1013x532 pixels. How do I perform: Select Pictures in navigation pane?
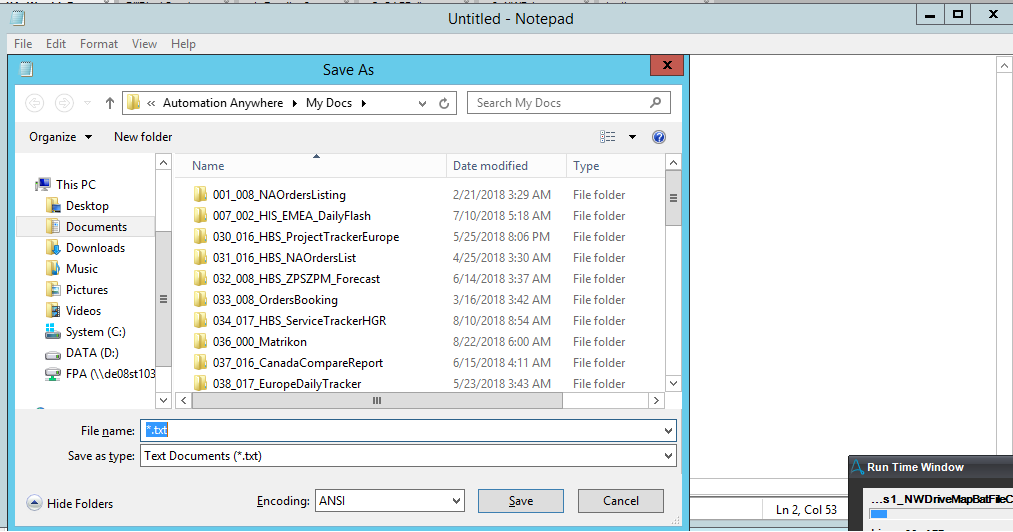click(77, 290)
